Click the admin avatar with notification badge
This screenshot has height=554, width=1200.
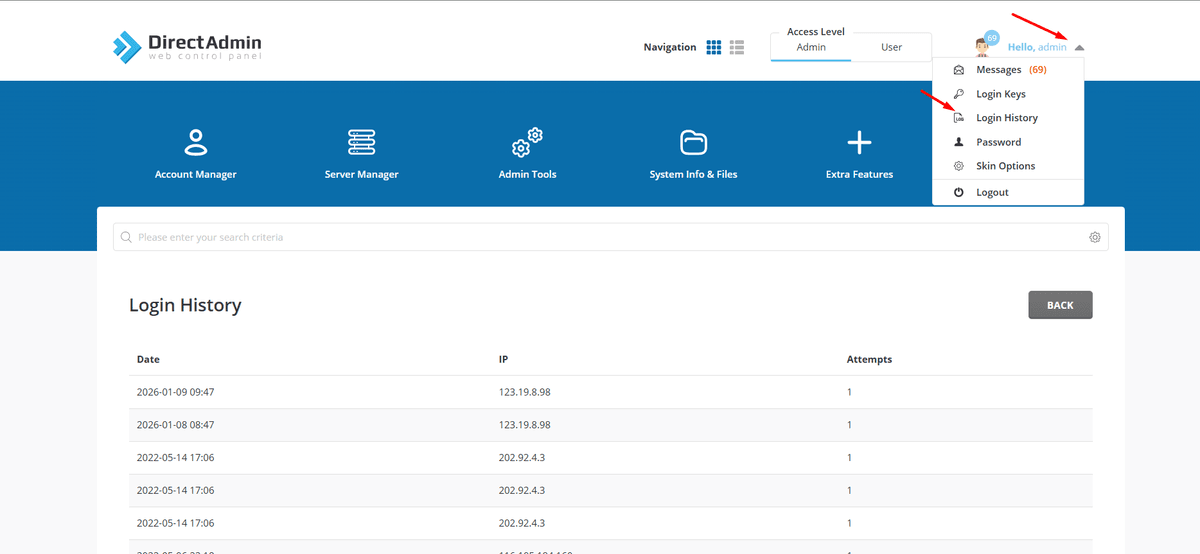(984, 46)
